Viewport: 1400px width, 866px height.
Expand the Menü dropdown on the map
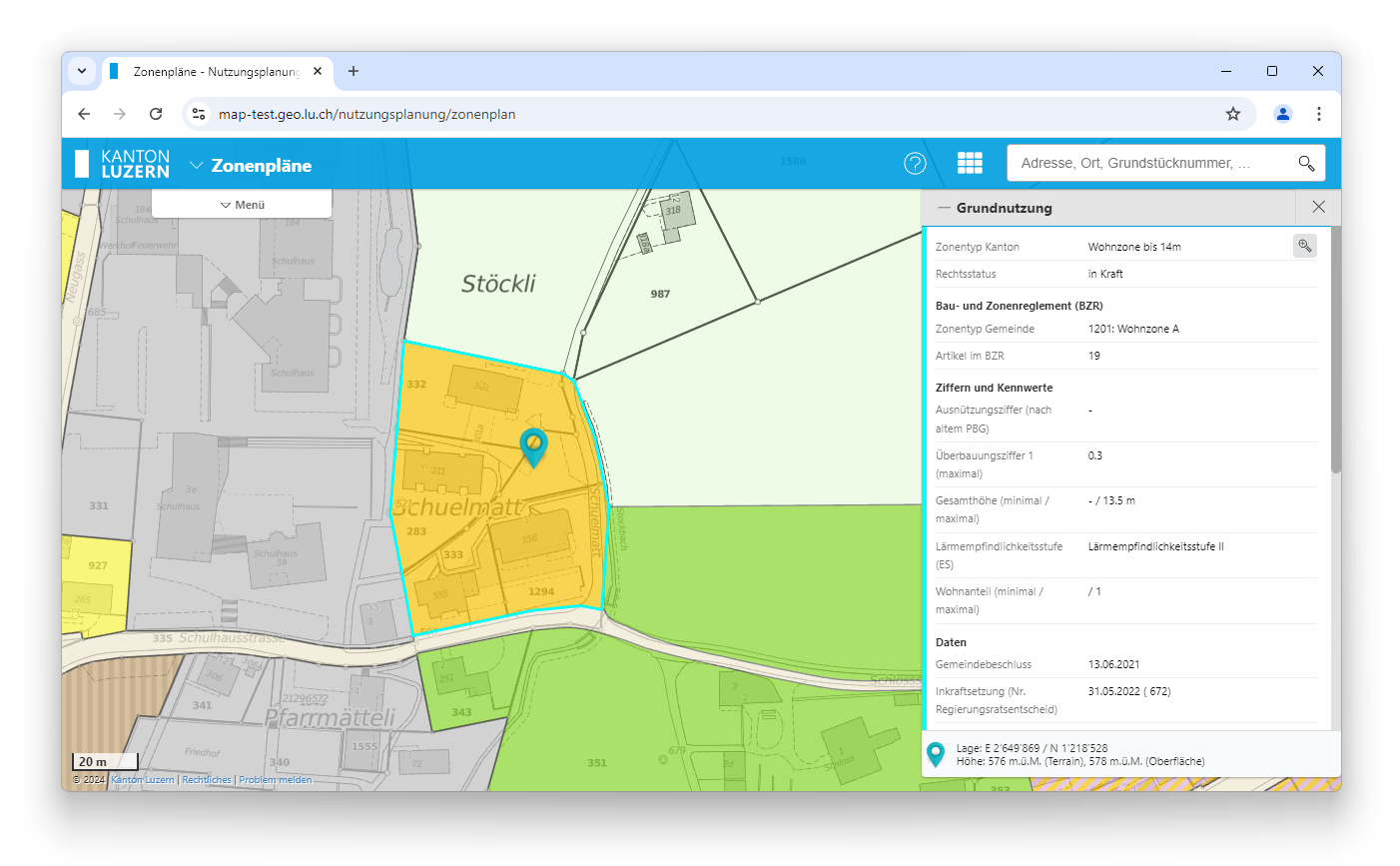click(x=242, y=204)
